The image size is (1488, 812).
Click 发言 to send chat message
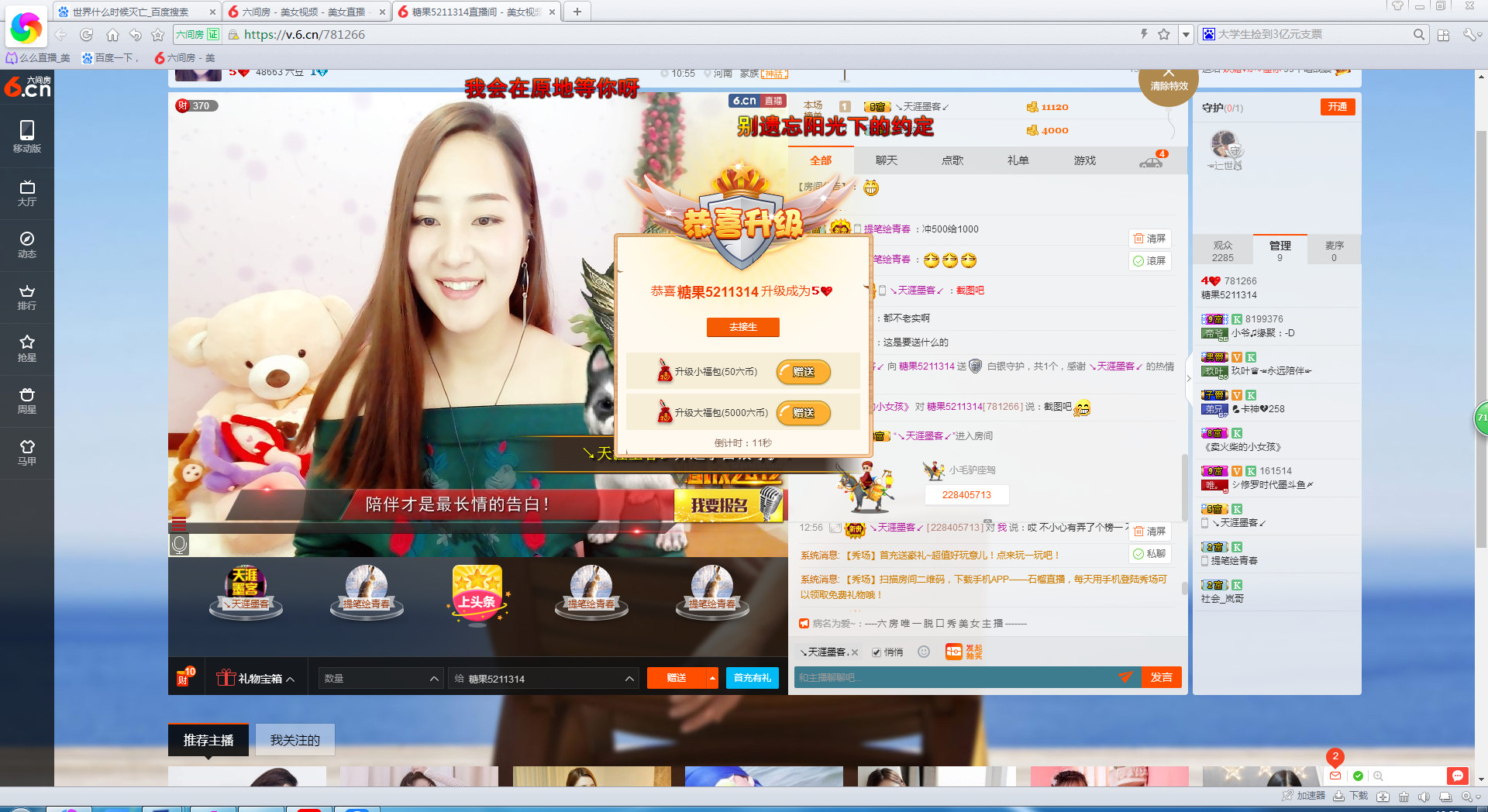pos(1161,677)
